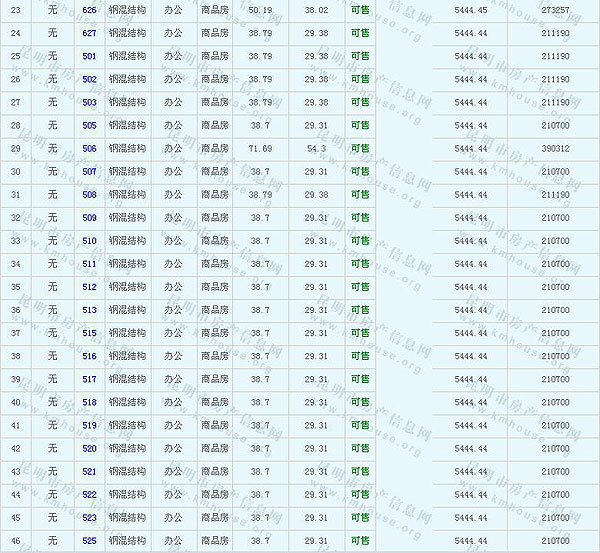This screenshot has height=553, width=600.
Task: Click room number 627
Action: [90, 33]
